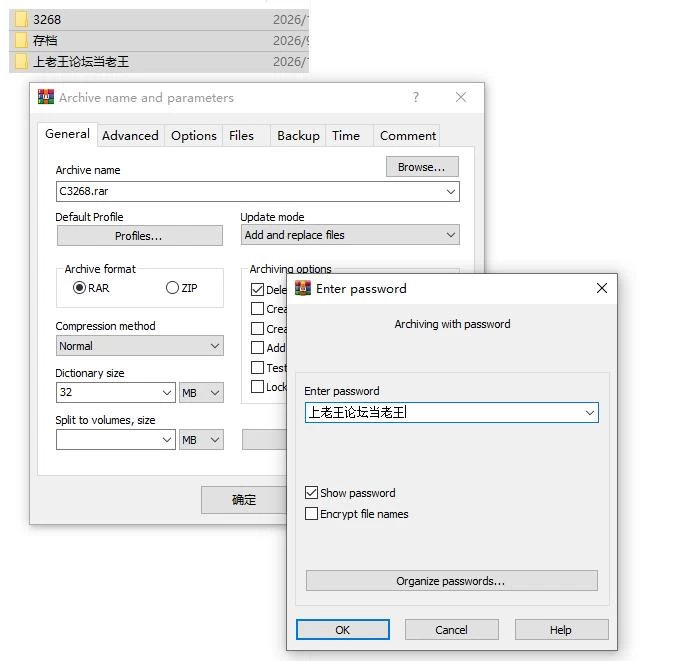Viewport: 695px width, 661px height.
Task: Confirm password with OK button
Action: 343,630
